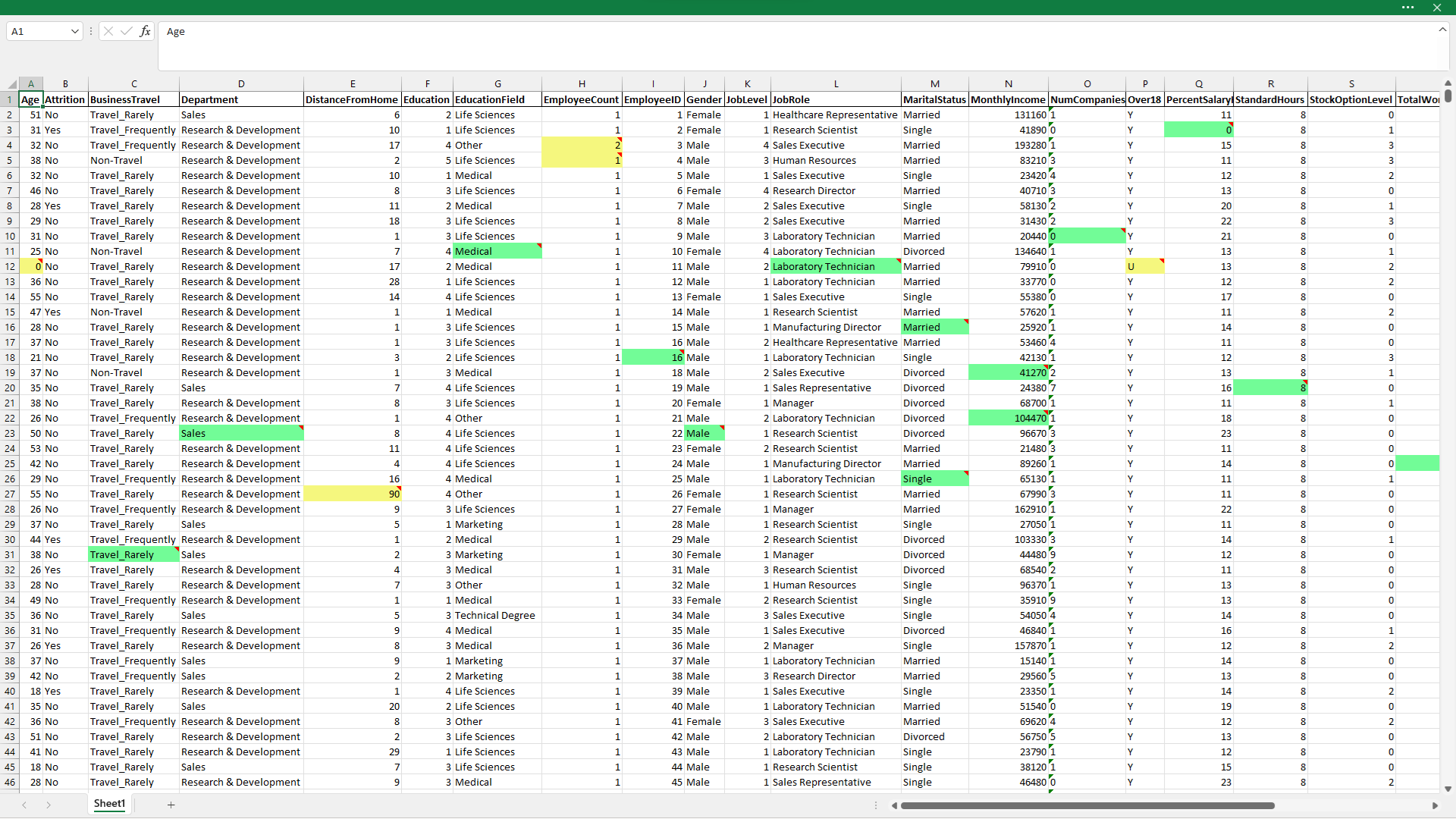The image size is (1456, 819).
Task: Select column L header
Action: tap(836, 84)
